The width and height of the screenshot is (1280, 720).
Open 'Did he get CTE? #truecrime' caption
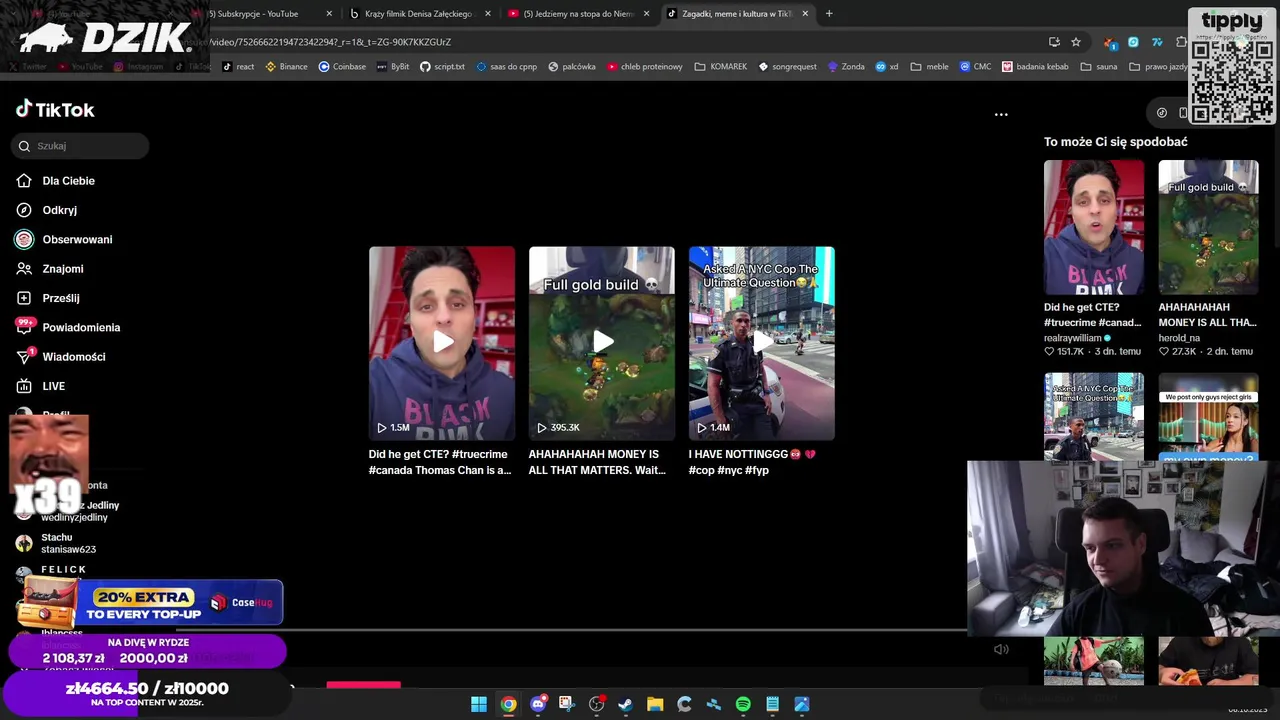point(441,462)
